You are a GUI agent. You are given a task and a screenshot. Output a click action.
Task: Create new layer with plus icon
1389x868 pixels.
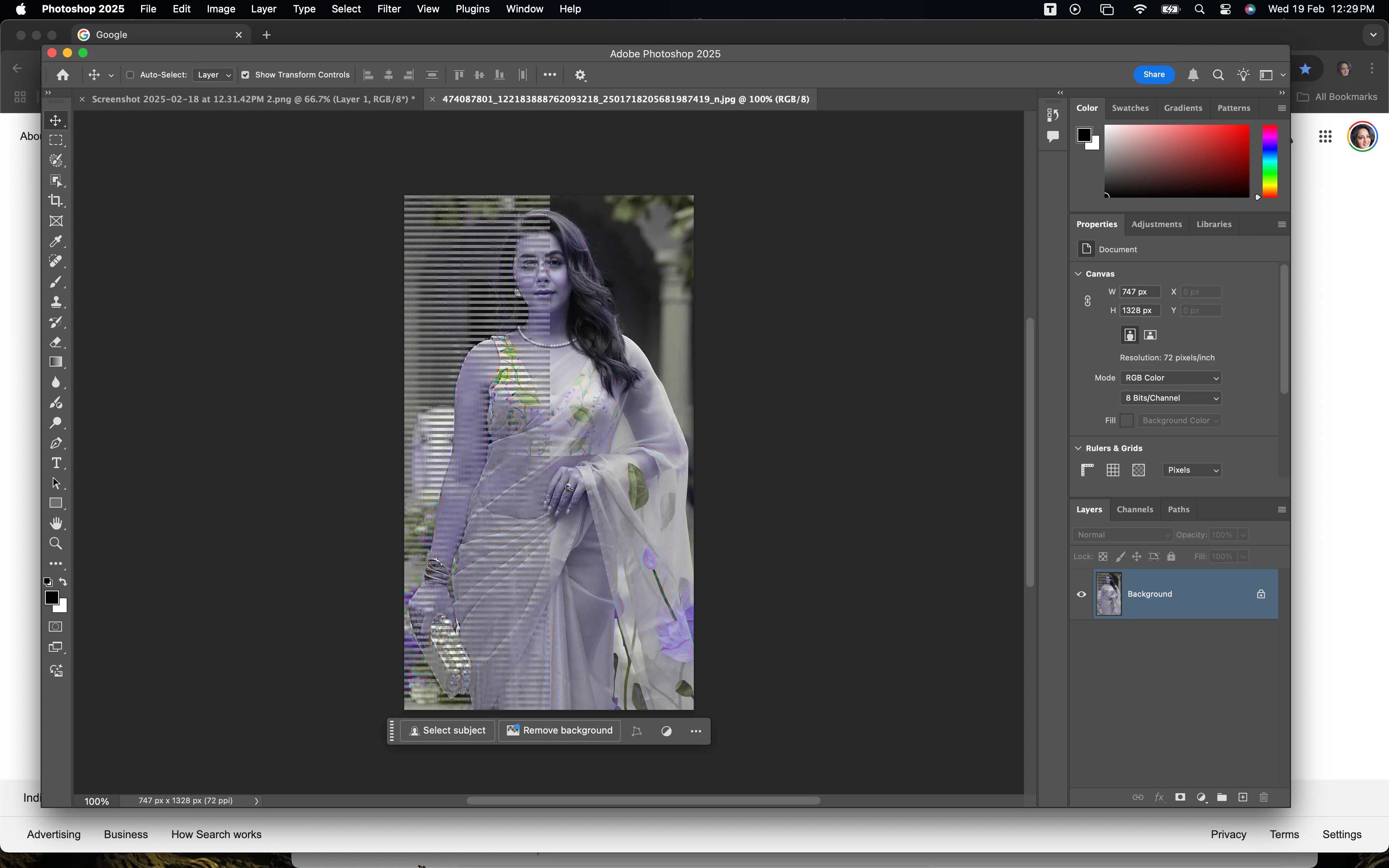[1243, 797]
